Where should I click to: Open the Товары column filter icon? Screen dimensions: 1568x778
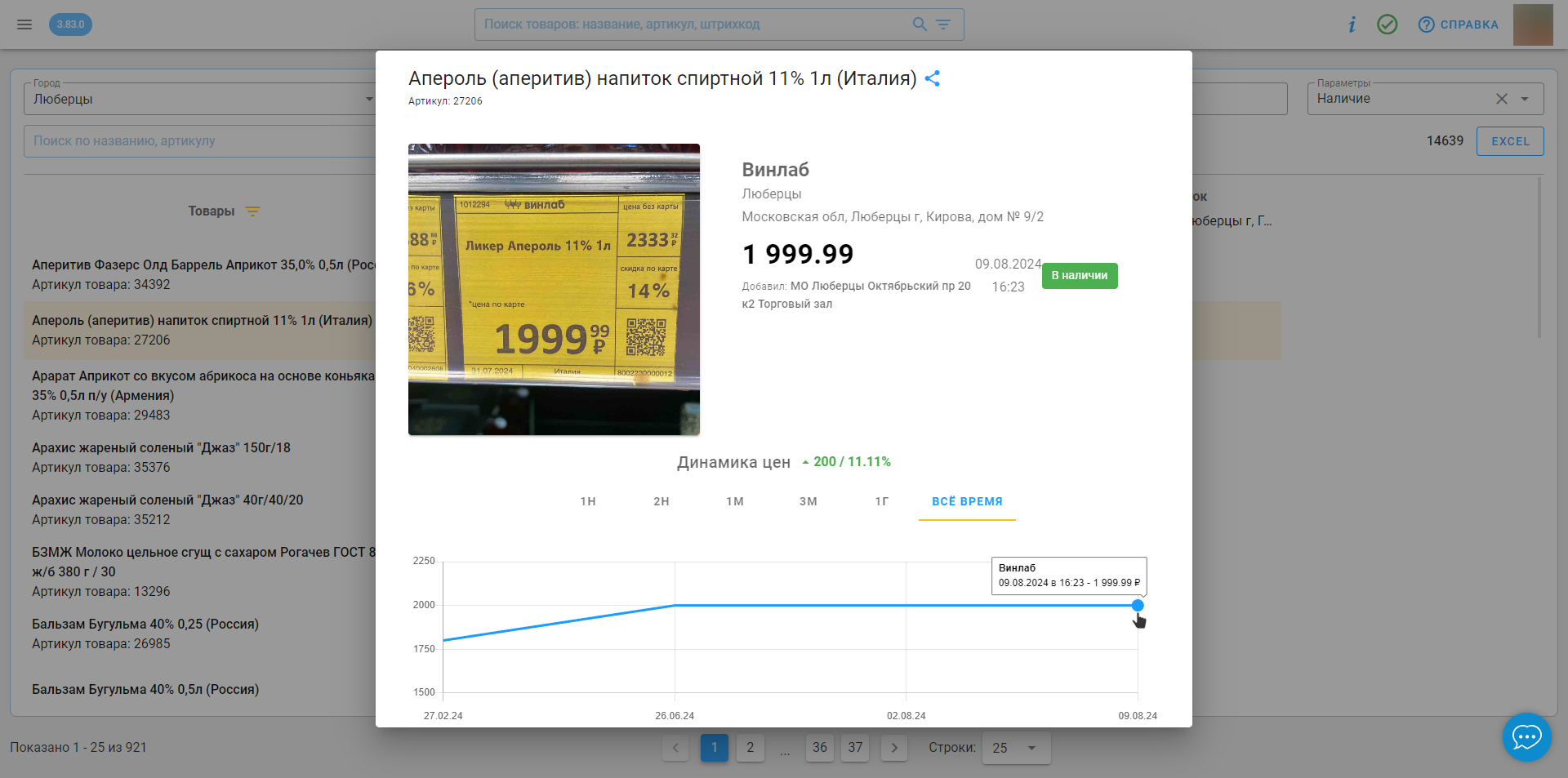tap(252, 211)
